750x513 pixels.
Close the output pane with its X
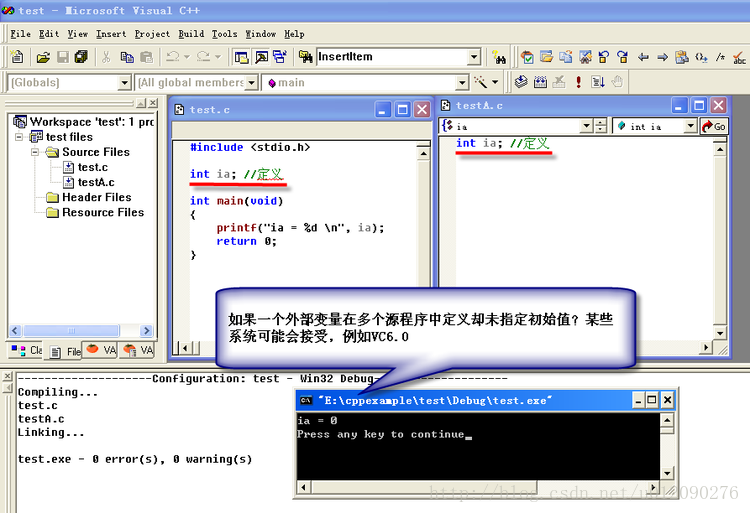(7, 376)
